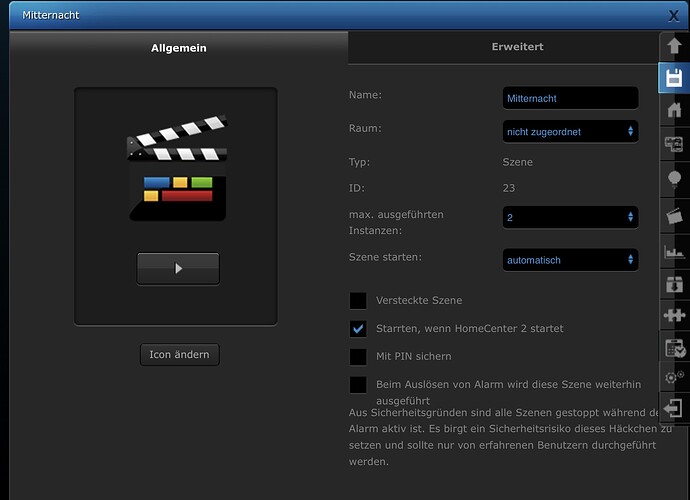
Task: Open the Raum dropdown
Action: 570,132
